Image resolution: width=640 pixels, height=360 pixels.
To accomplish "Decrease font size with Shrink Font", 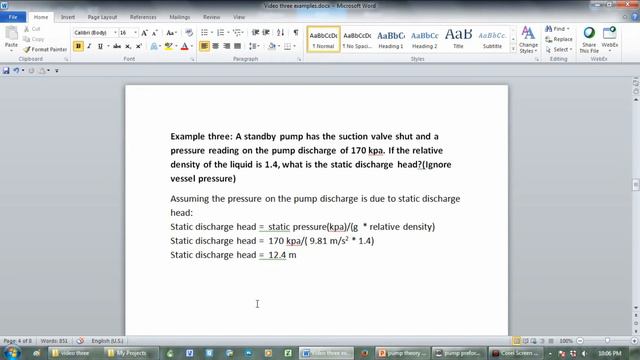I will coord(155,33).
